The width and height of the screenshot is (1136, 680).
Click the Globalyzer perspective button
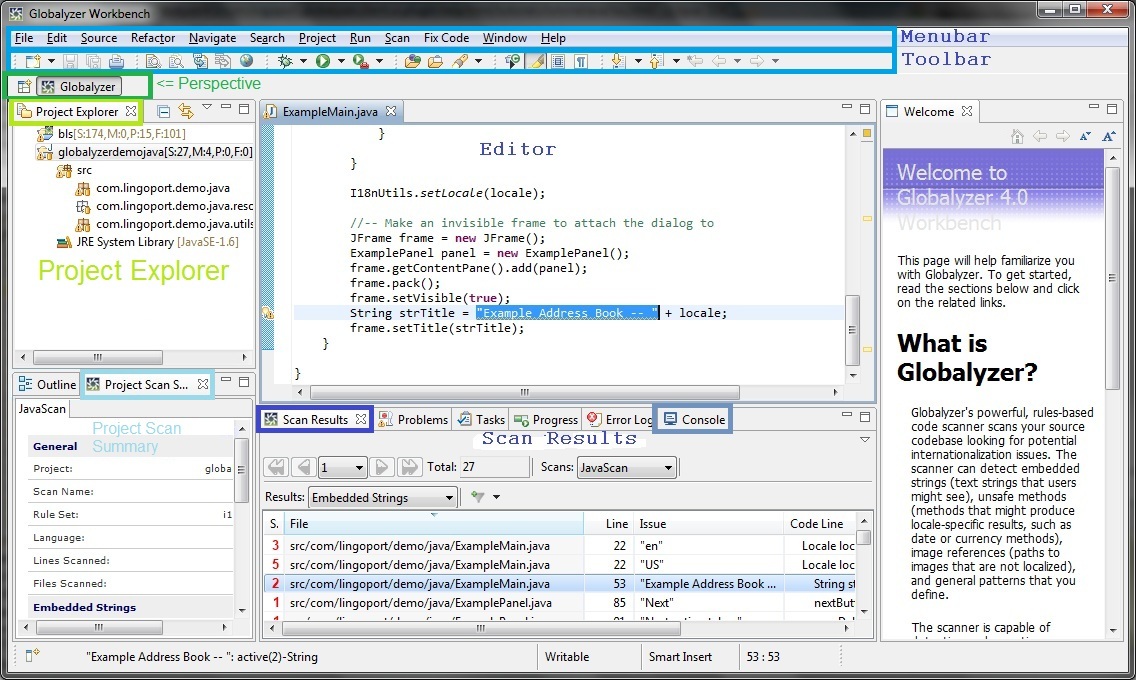80,87
